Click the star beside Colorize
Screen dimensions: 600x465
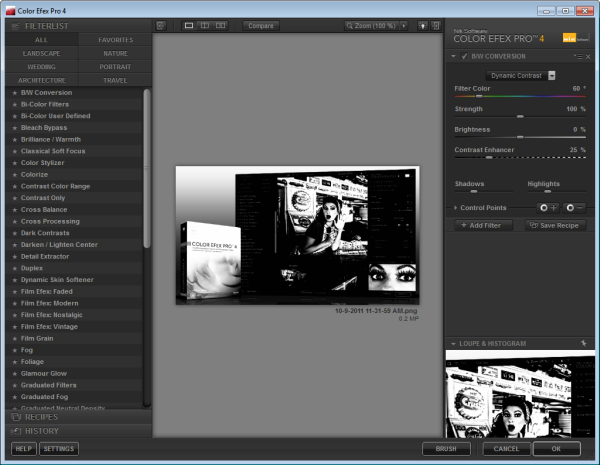pyautogui.click(x=15, y=175)
